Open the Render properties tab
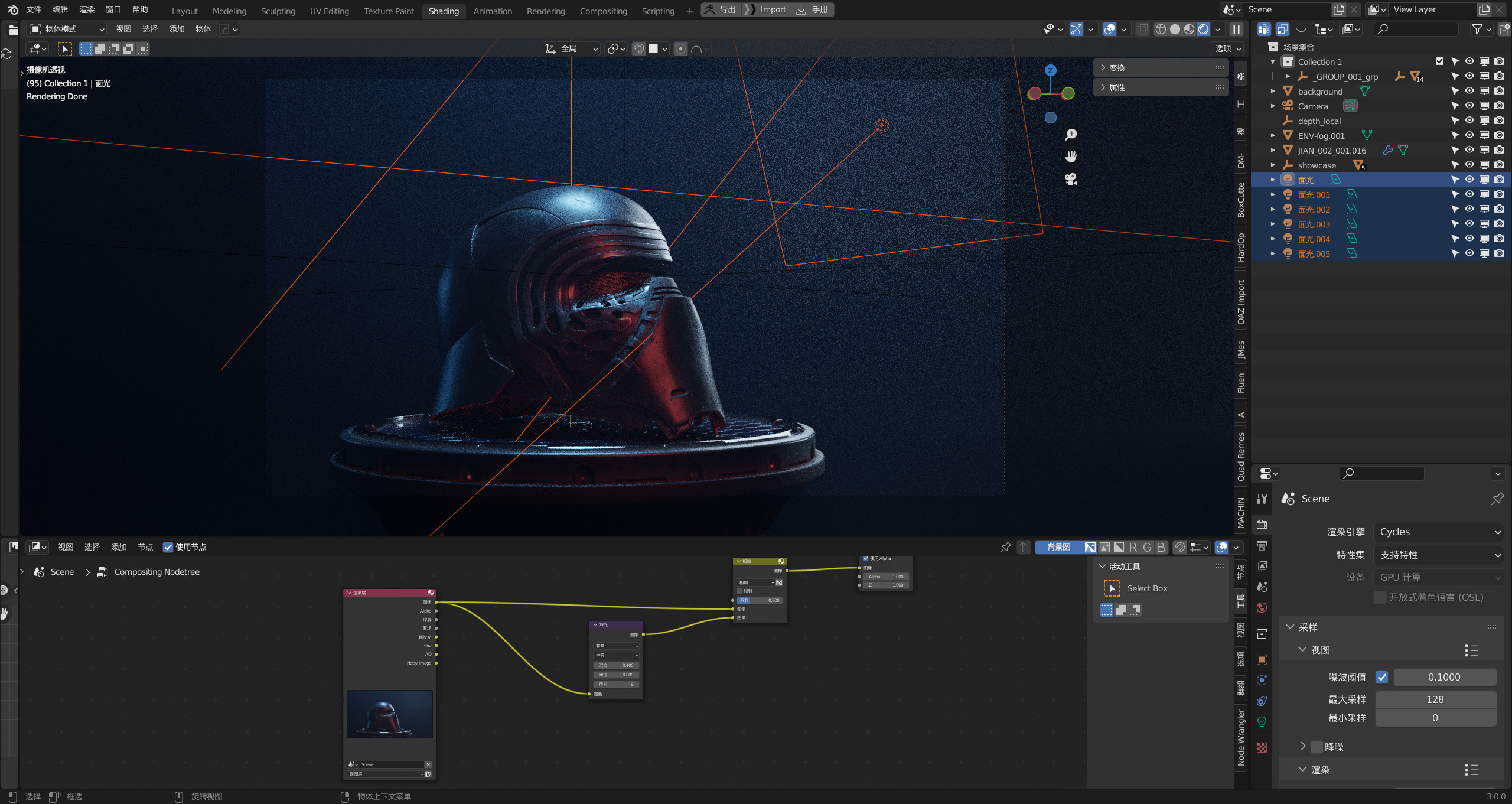Screen dimensions: 1512x804 (1262, 525)
